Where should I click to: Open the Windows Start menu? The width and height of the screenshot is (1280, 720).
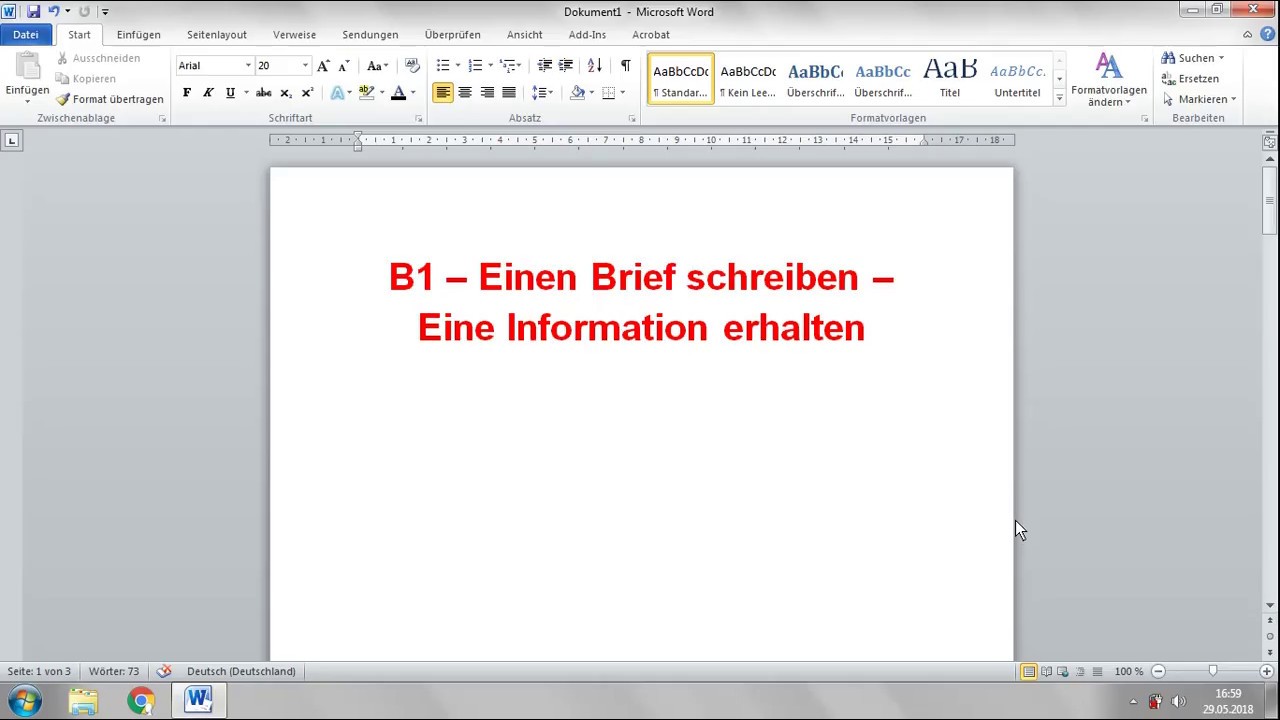click(25, 701)
